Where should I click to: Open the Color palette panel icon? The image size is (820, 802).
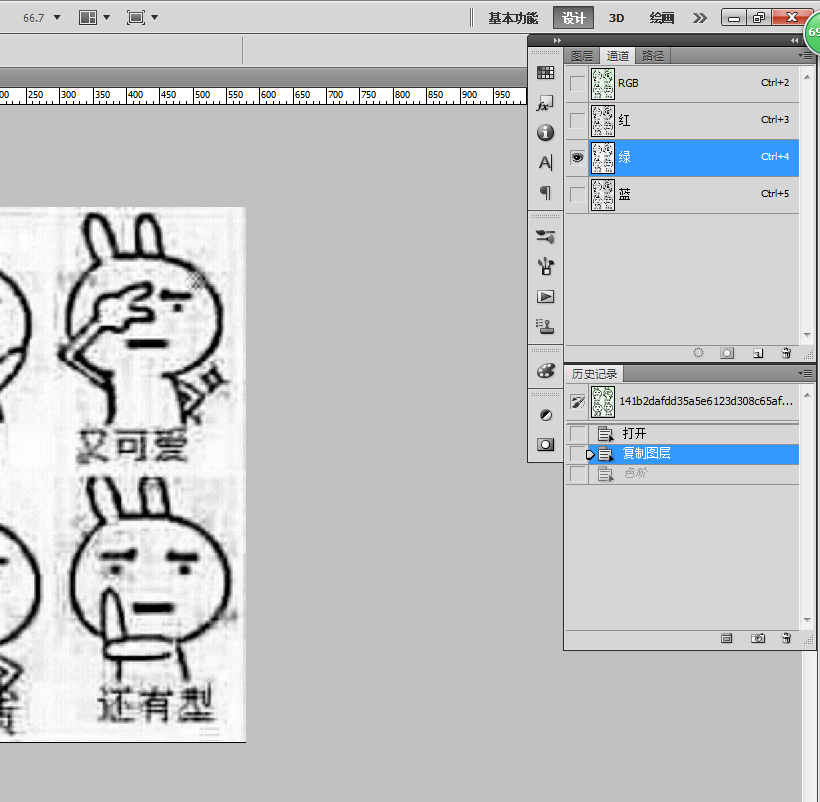click(545, 371)
